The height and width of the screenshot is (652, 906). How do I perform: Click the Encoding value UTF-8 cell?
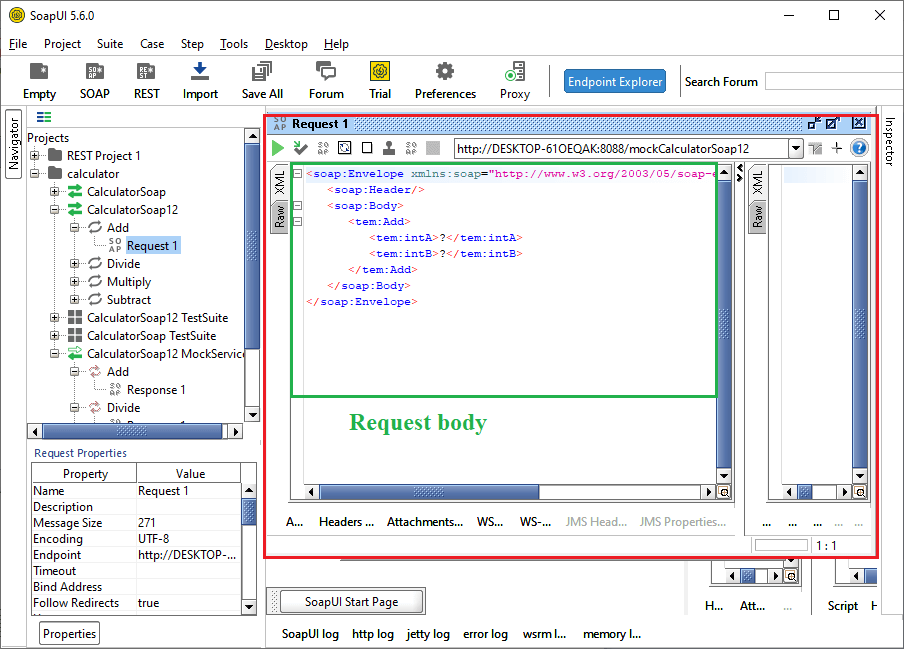(x=188, y=539)
